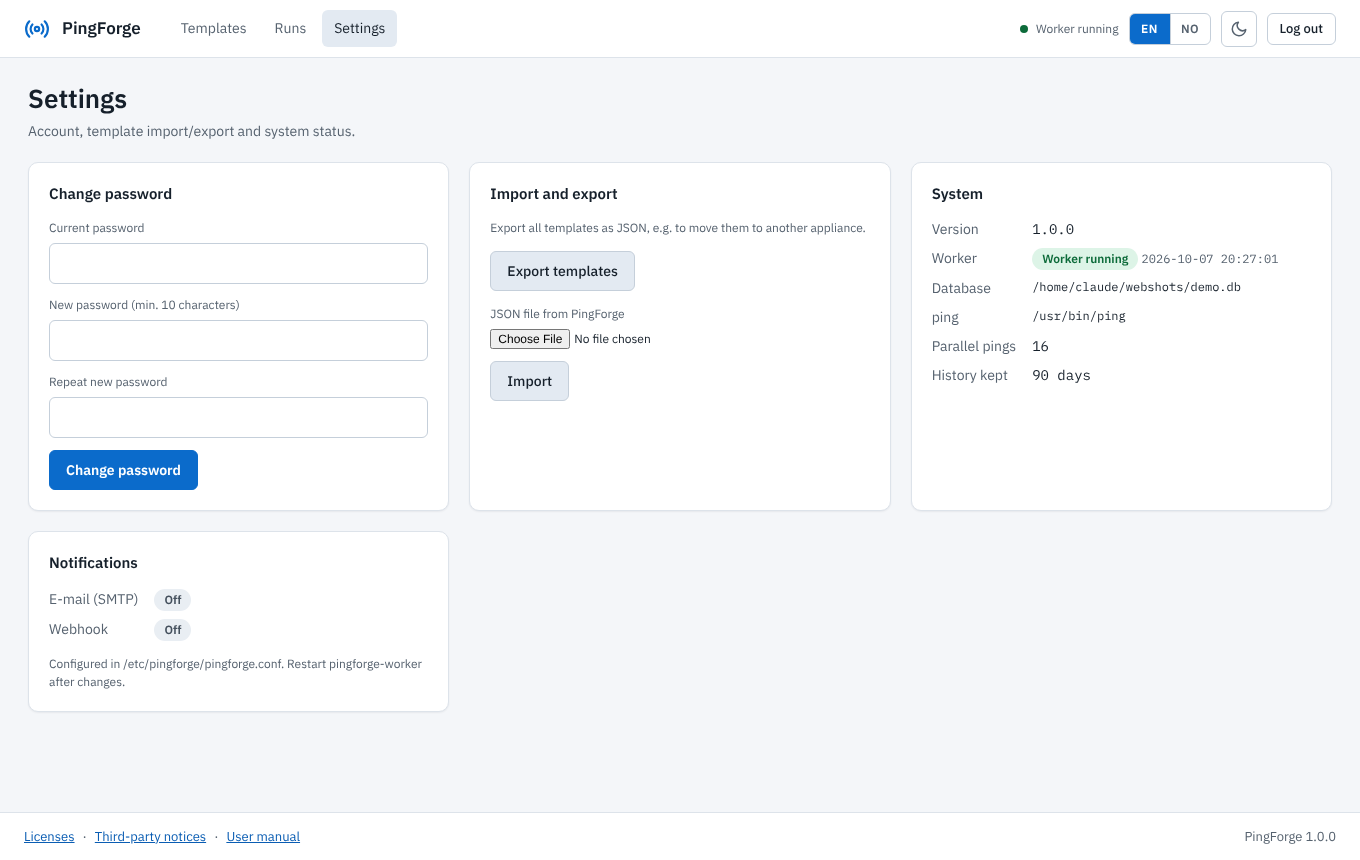Click the No file chosen text
1360x860 pixels.
[x=612, y=339]
